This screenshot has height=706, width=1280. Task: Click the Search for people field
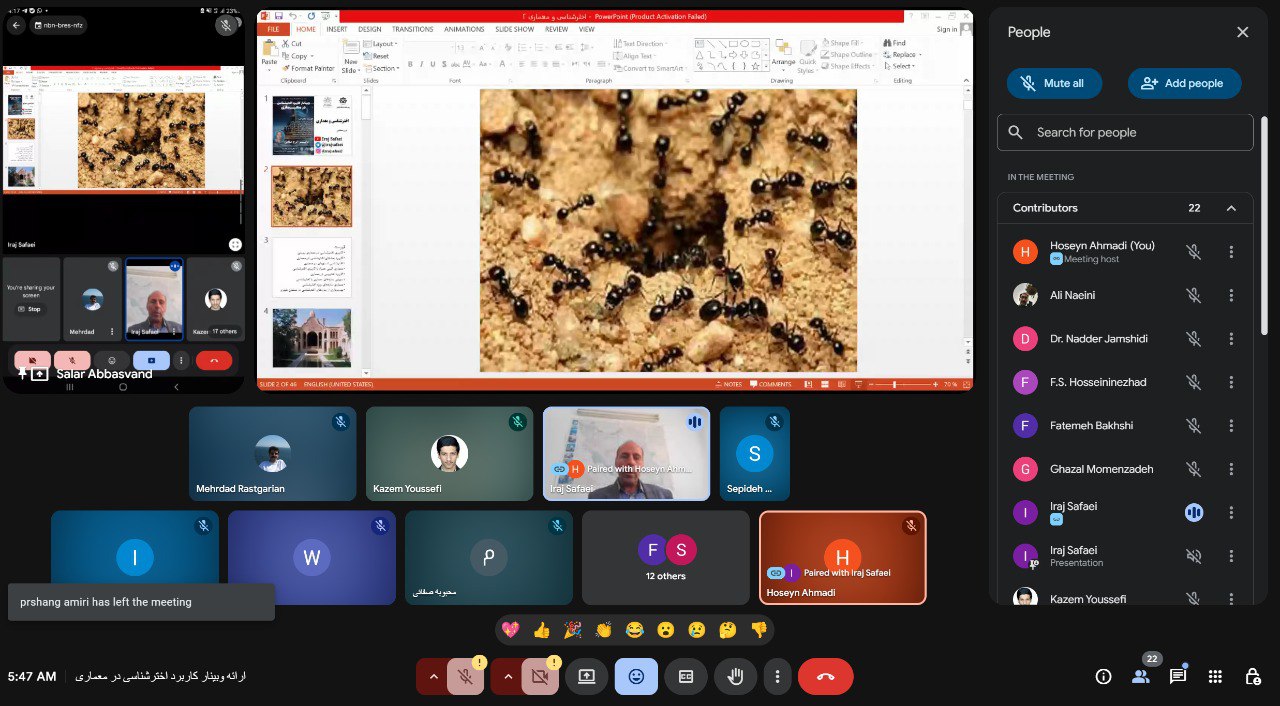[1125, 132]
